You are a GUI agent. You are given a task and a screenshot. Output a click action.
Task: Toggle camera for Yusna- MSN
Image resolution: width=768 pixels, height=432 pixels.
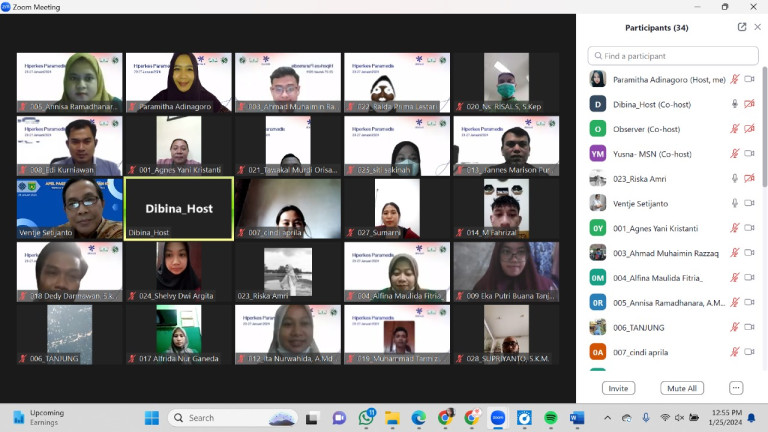[x=749, y=153]
